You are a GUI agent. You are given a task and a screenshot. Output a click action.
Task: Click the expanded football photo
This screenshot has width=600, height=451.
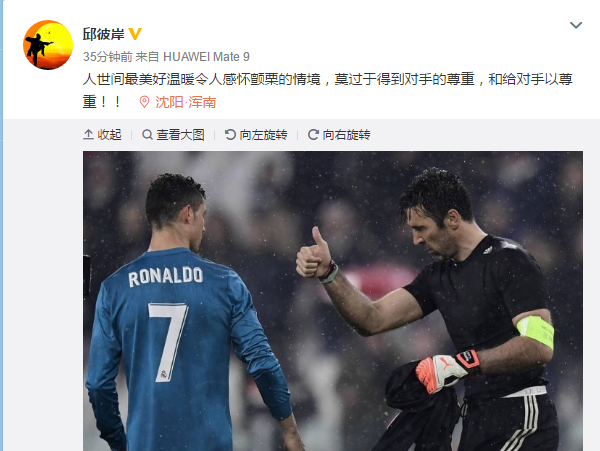point(333,301)
